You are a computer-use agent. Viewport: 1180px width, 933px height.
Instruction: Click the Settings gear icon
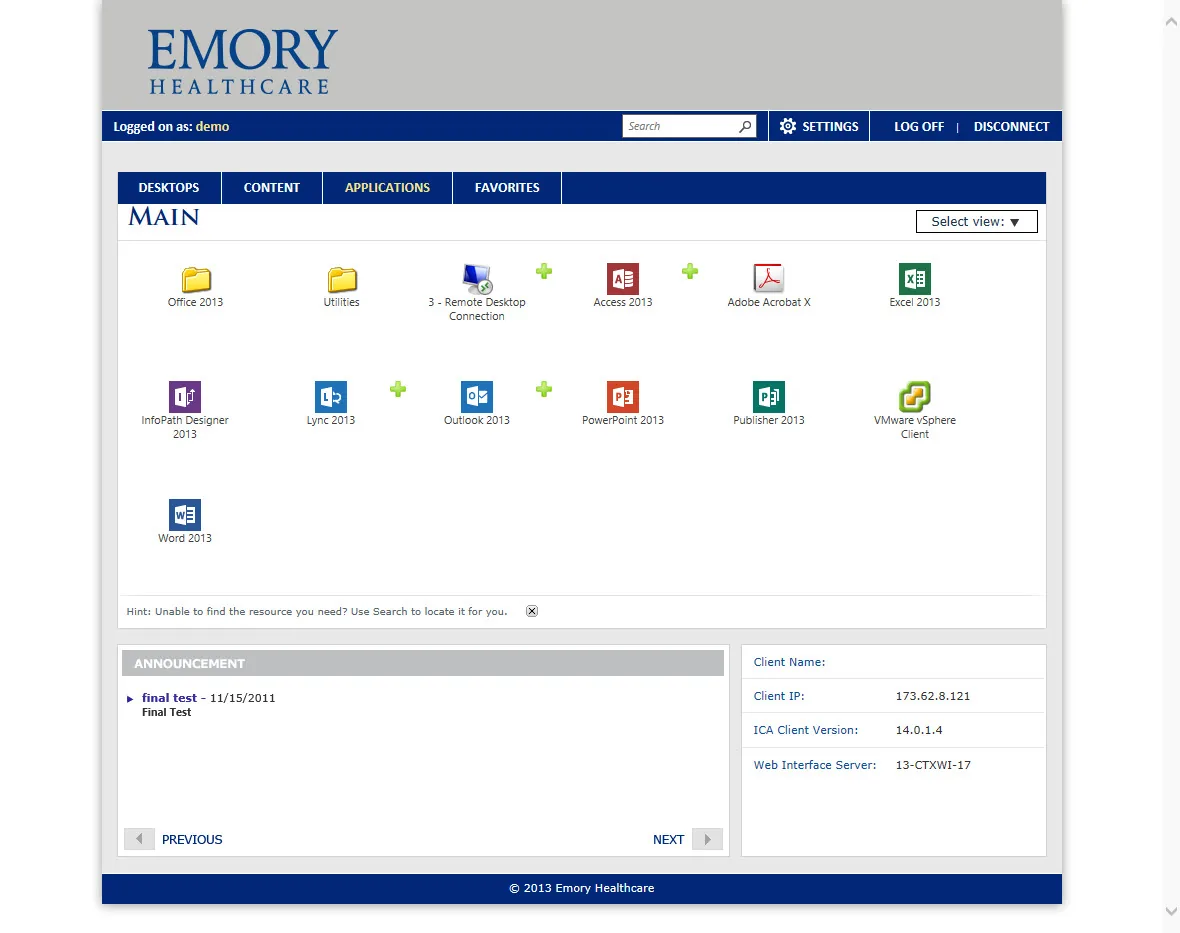point(788,126)
